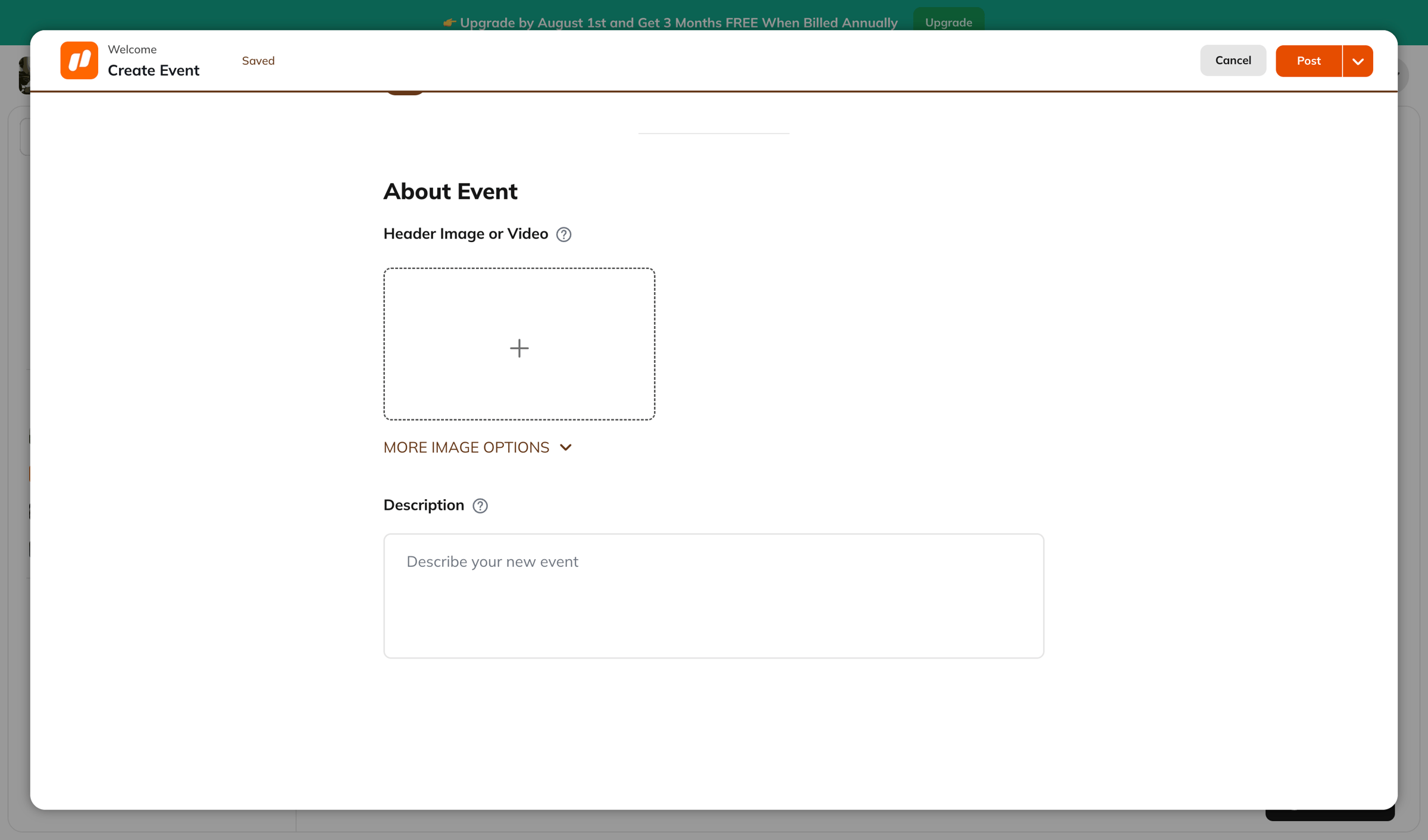Click the chevron beside MORE IMAGE OPTIONS
The image size is (1428, 840).
pos(566,447)
